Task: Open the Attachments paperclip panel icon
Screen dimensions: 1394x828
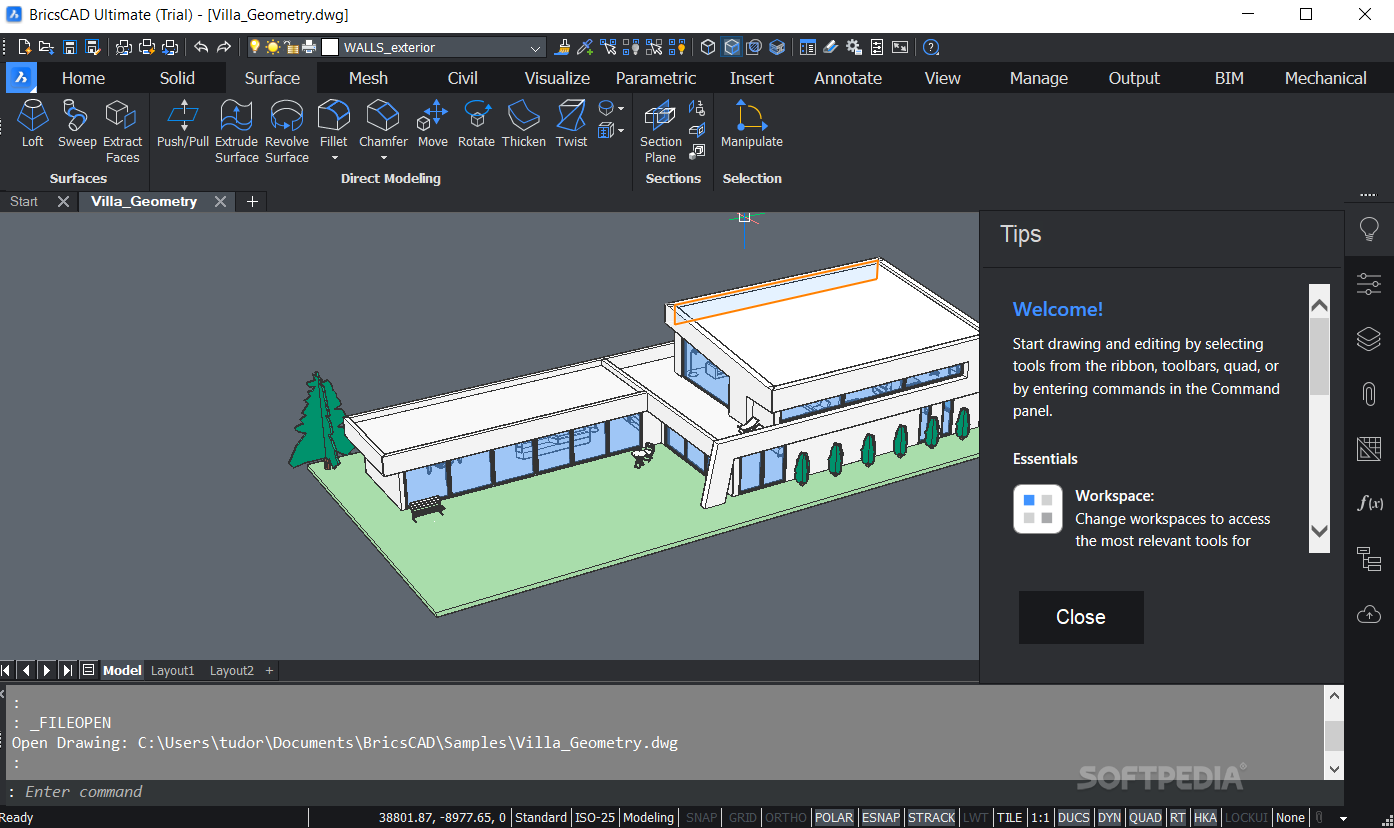Action: (1369, 394)
